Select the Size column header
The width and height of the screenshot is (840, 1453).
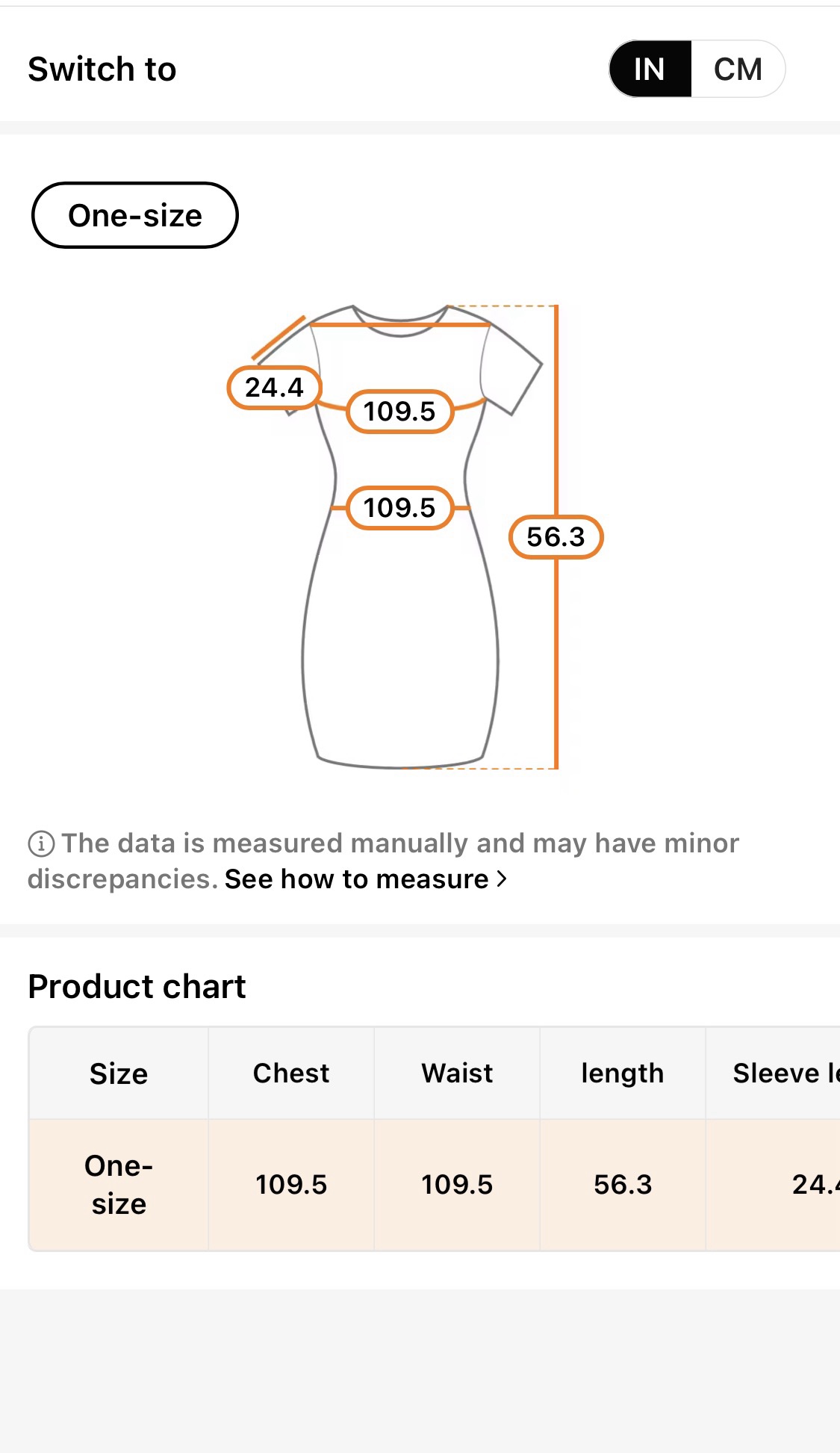tap(119, 1074)
